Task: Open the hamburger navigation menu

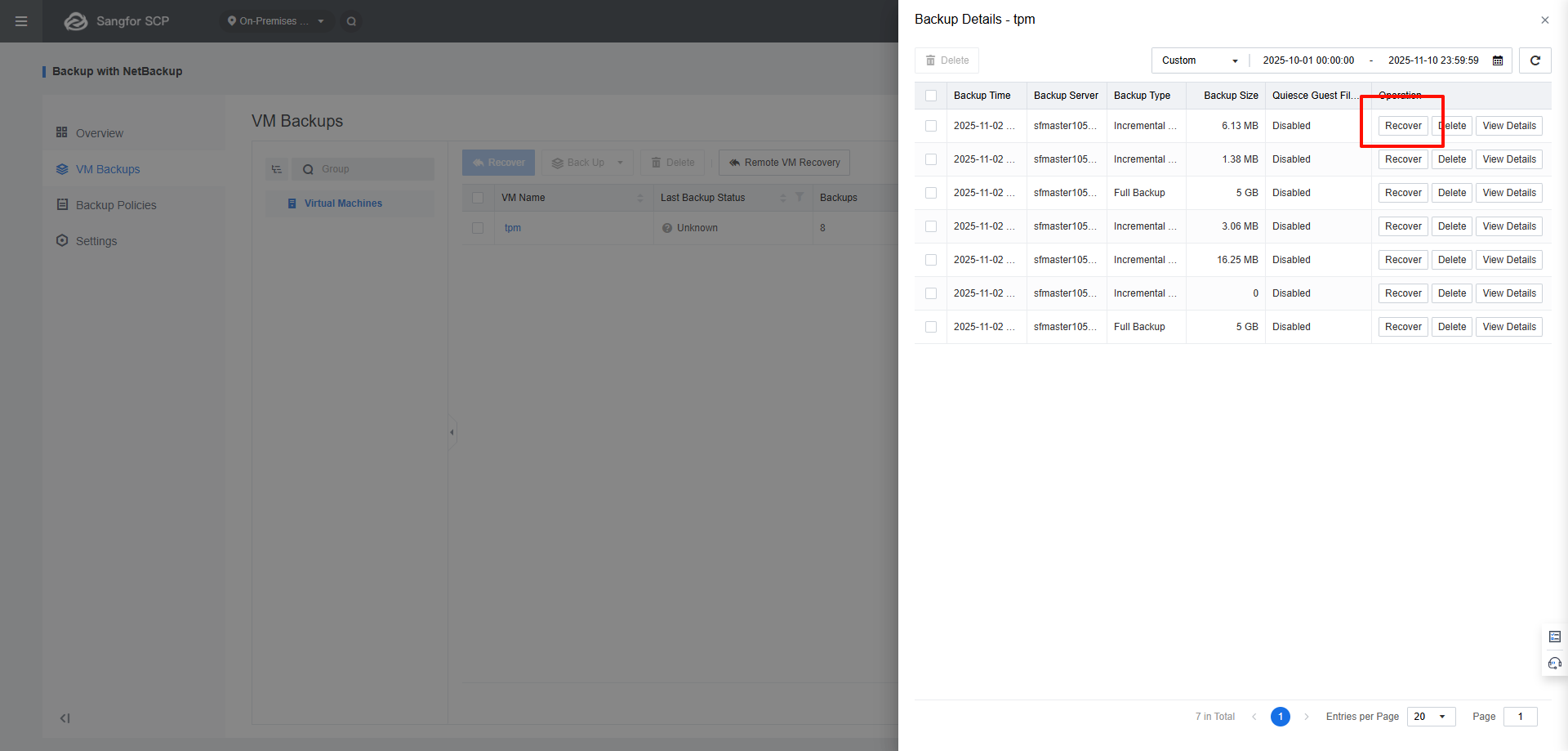Action: (21, 21)
